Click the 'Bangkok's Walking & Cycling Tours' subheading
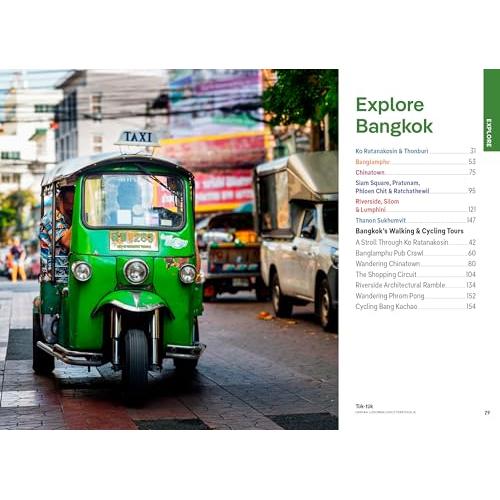The image size is (500, 500). point(409,231)
